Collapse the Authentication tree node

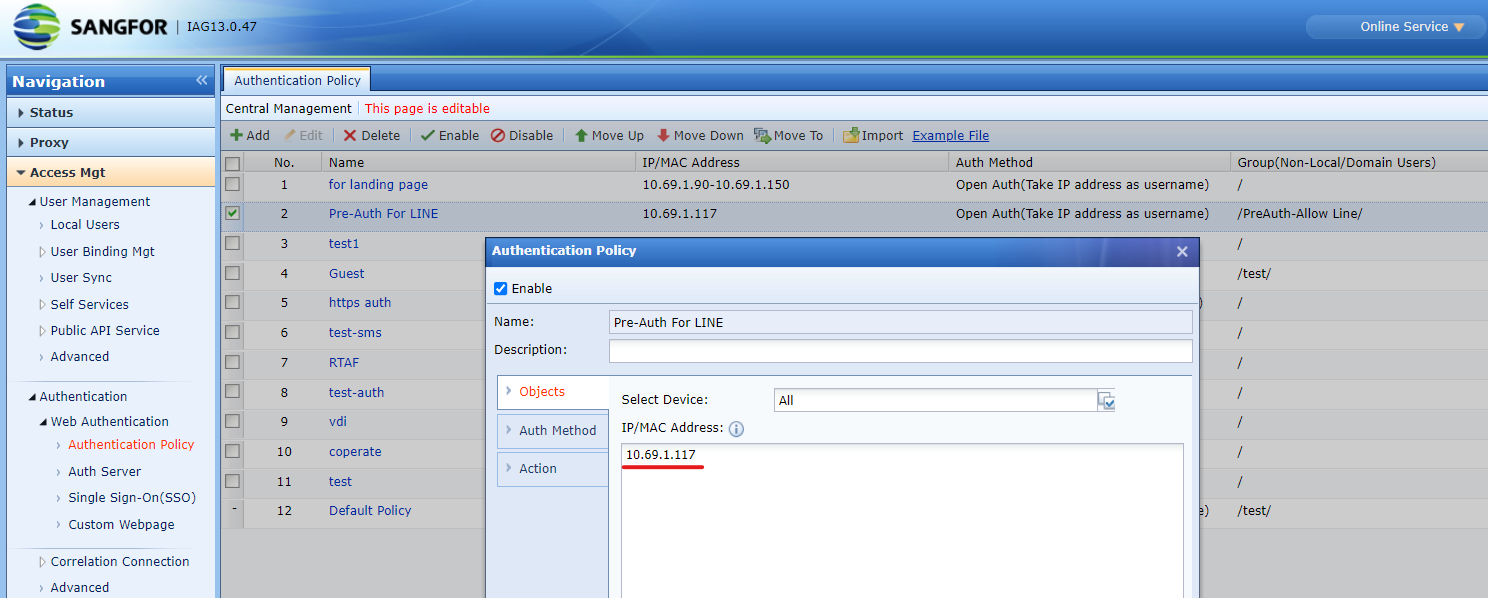(x=33, y=397)
